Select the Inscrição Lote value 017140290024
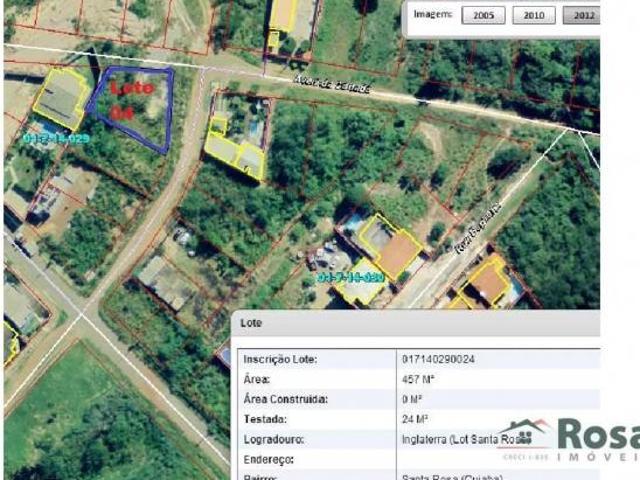The height and width of the screenshot is (480, 640). (440, 359)
